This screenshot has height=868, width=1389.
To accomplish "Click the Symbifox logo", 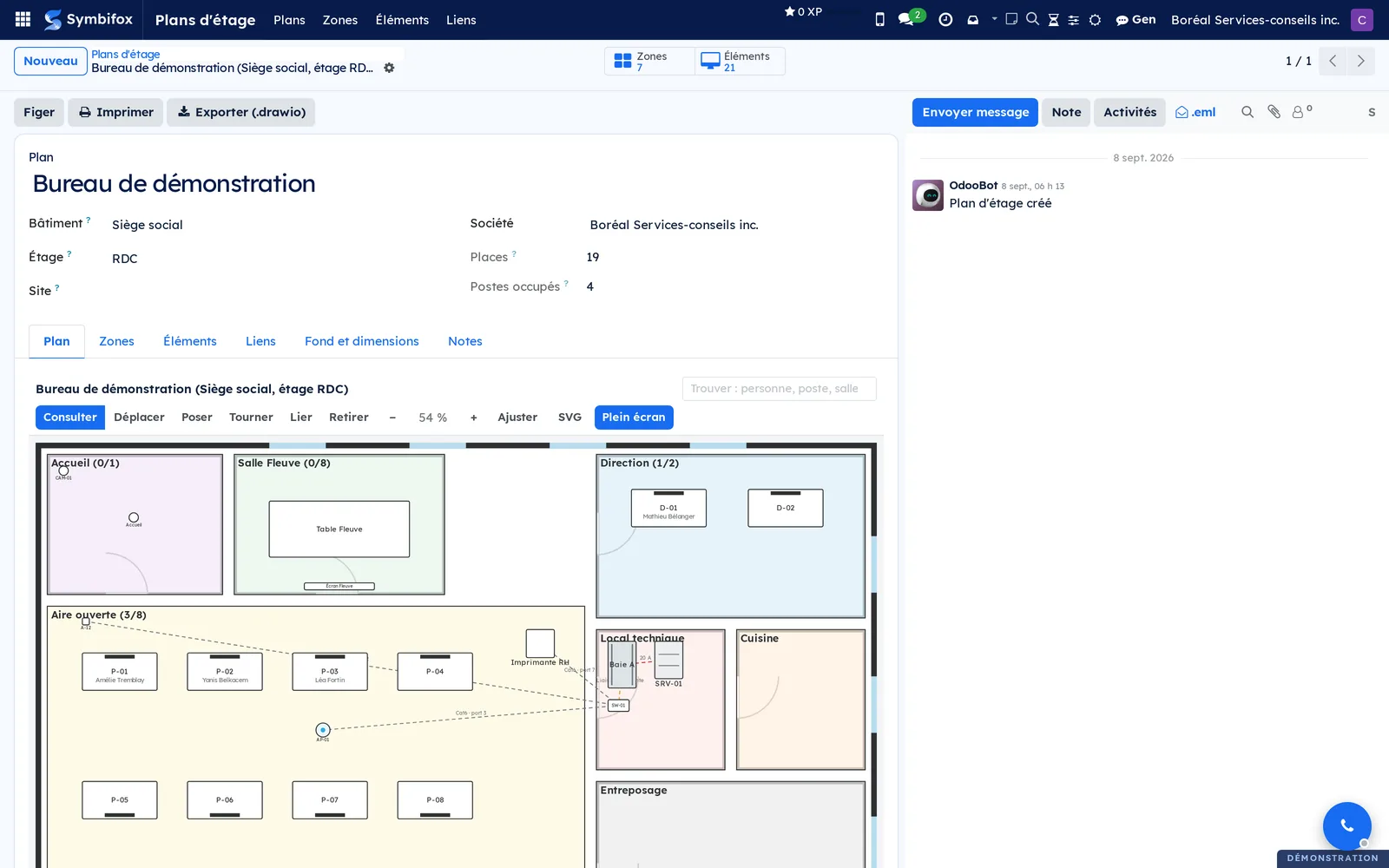I will point(89,19).
